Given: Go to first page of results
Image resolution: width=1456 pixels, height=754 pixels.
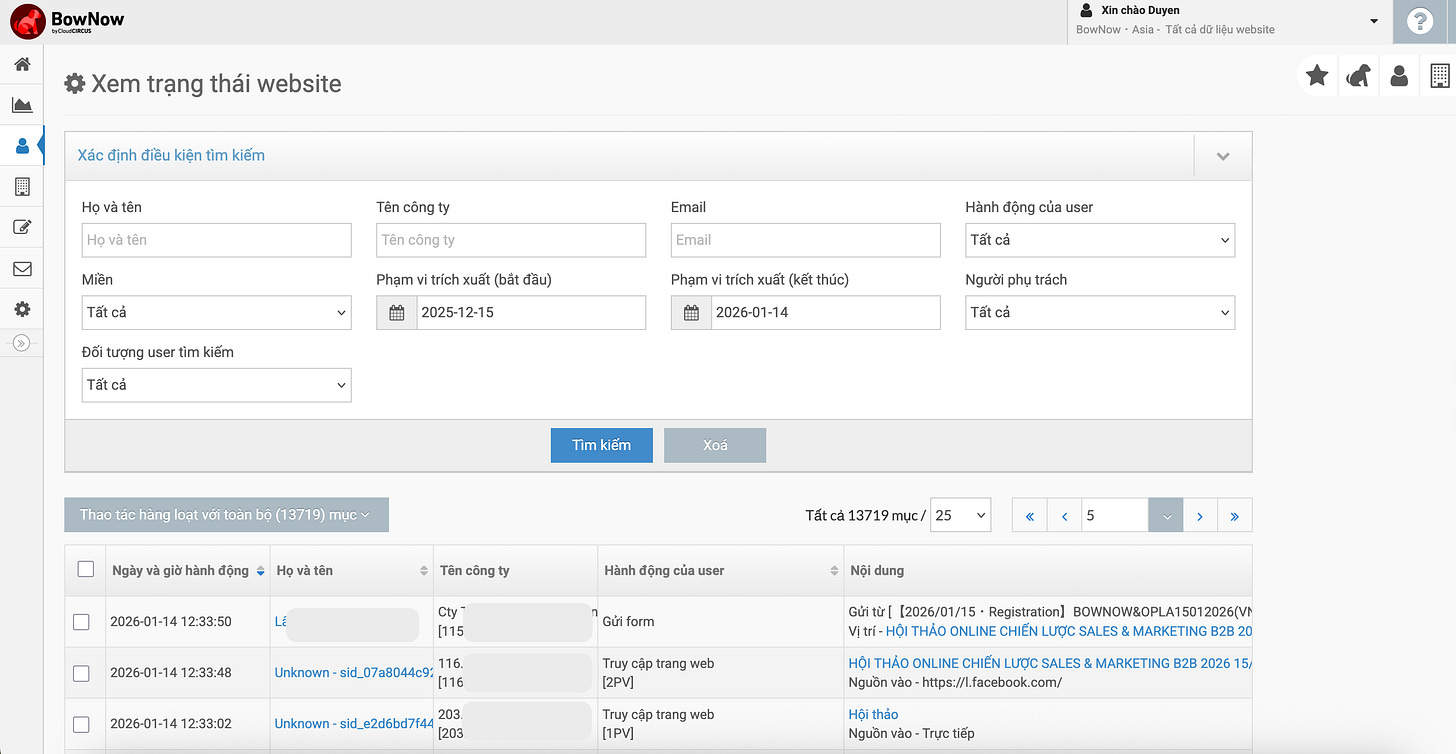Looking at the screenshot, I should [x=1029, y=516].
